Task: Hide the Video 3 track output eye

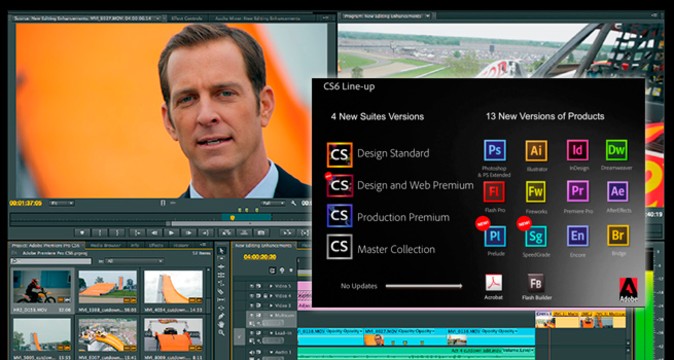Action: click(252, 305)
